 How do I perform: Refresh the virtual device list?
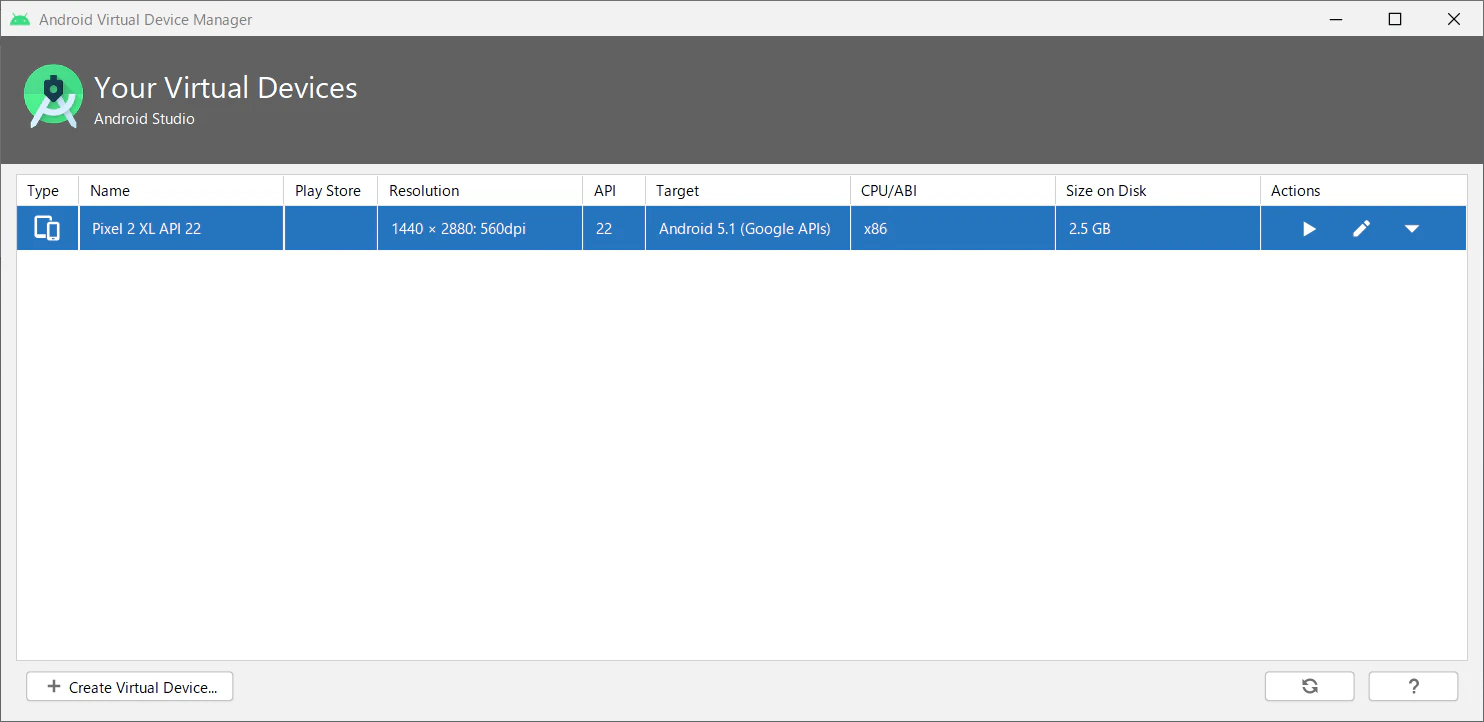coord(1310,686)
